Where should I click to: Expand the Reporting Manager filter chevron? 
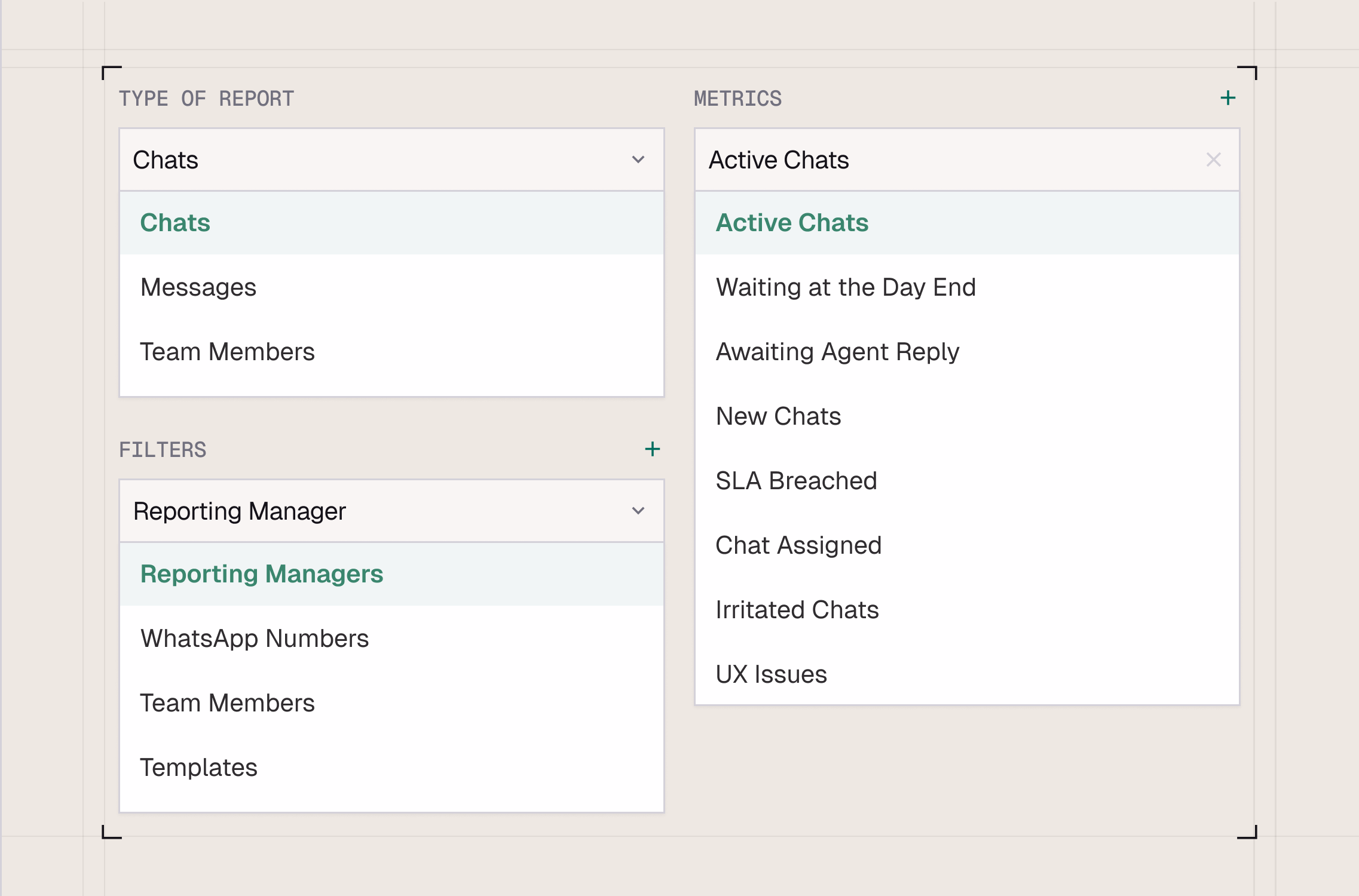tap(638, 511)
